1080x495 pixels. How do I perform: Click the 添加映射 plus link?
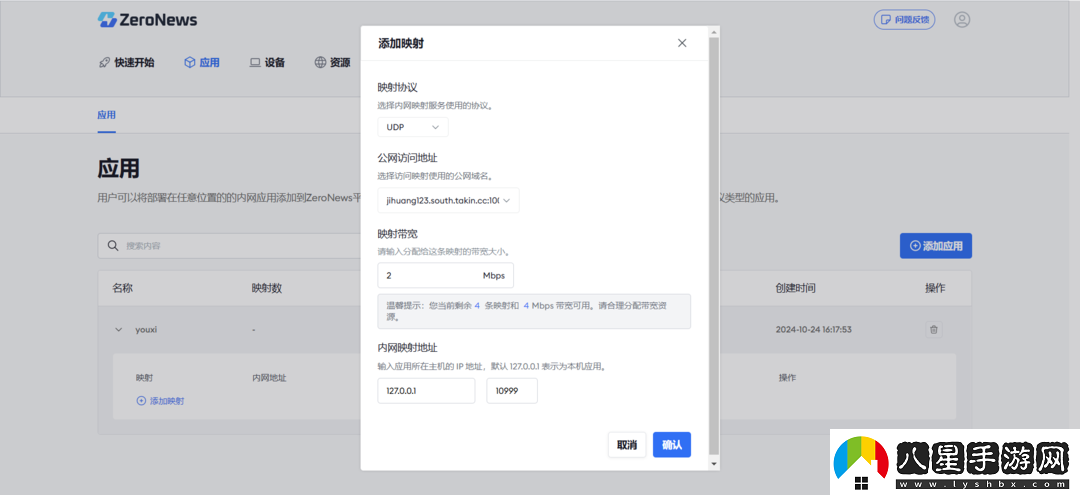pos(160,401)
